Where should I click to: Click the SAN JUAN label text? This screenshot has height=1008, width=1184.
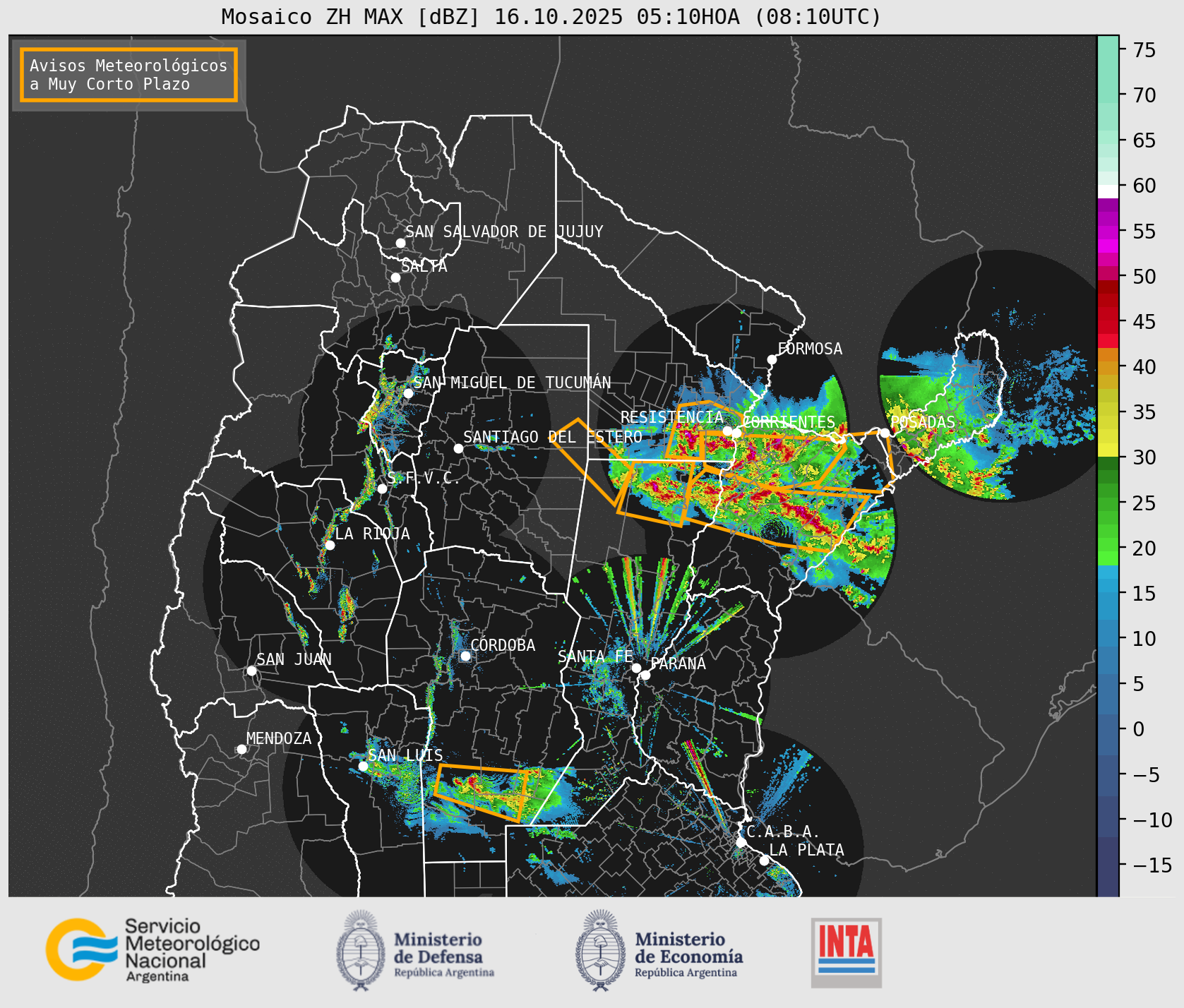tap(294, 659)
